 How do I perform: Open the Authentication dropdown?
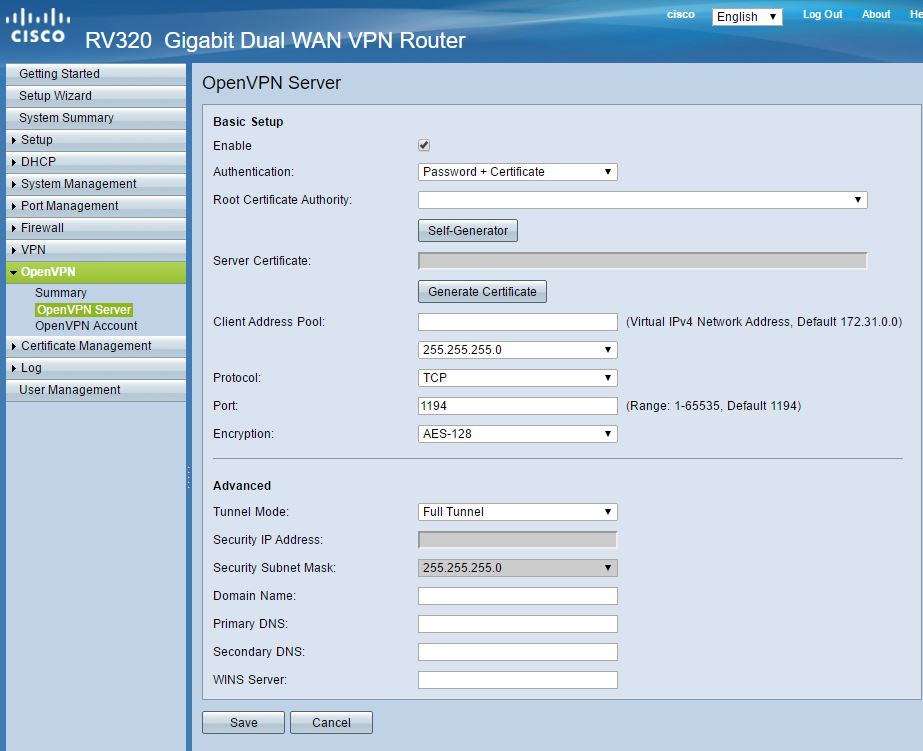pos(517,172)
